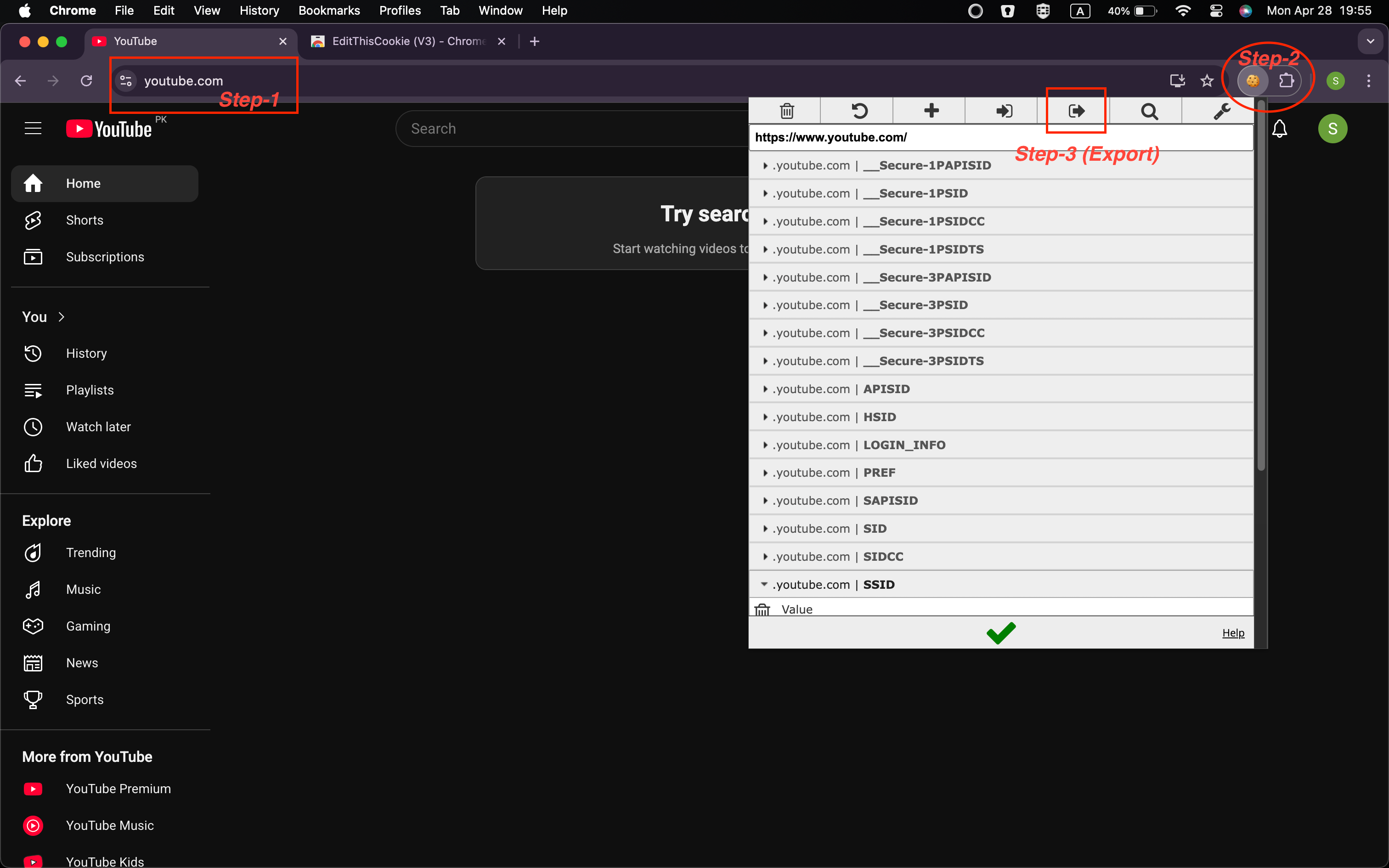Open the History menu in menu bar

pyautogui.click(x=259, y=11)
